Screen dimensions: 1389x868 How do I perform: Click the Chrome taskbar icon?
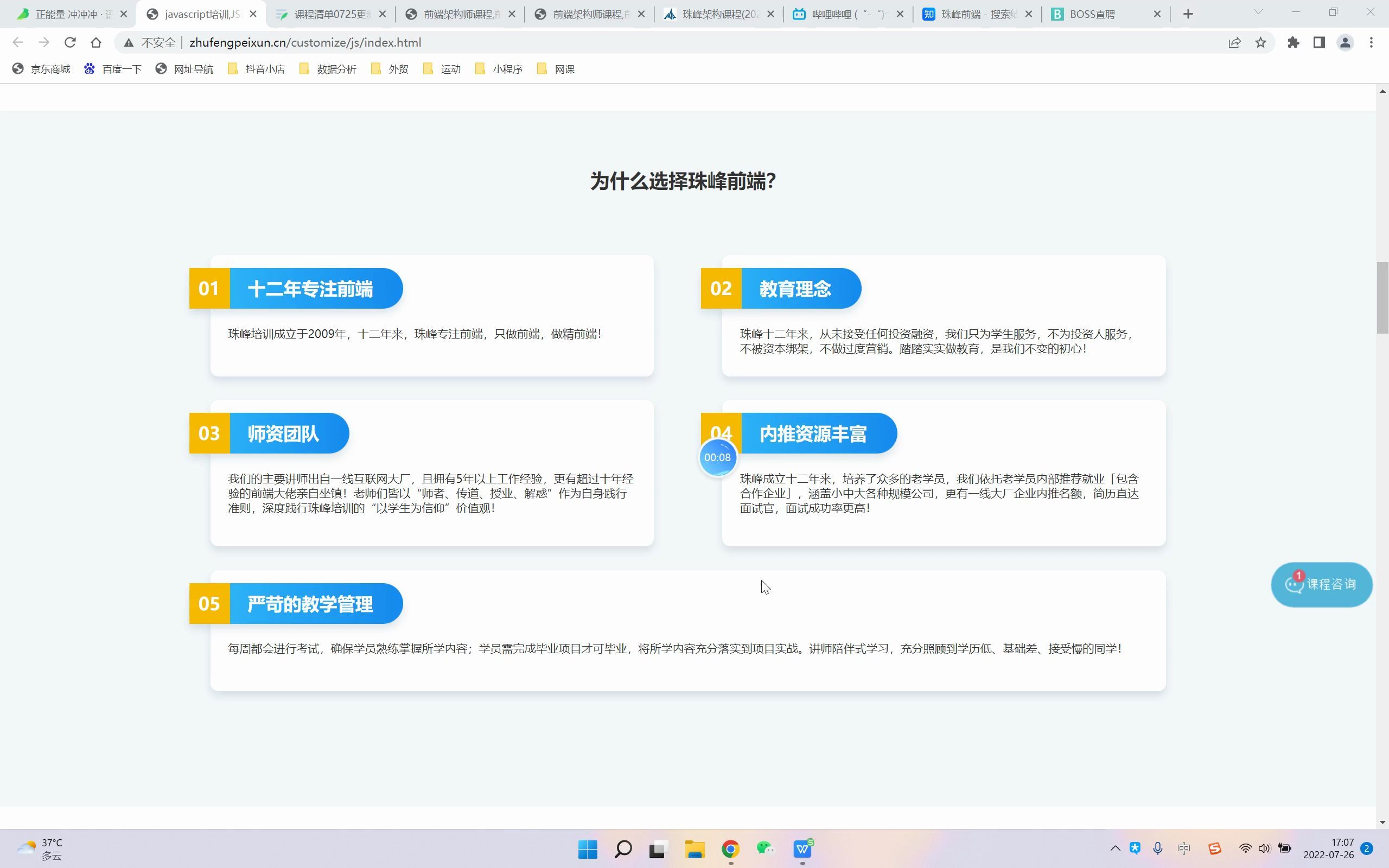730,849
